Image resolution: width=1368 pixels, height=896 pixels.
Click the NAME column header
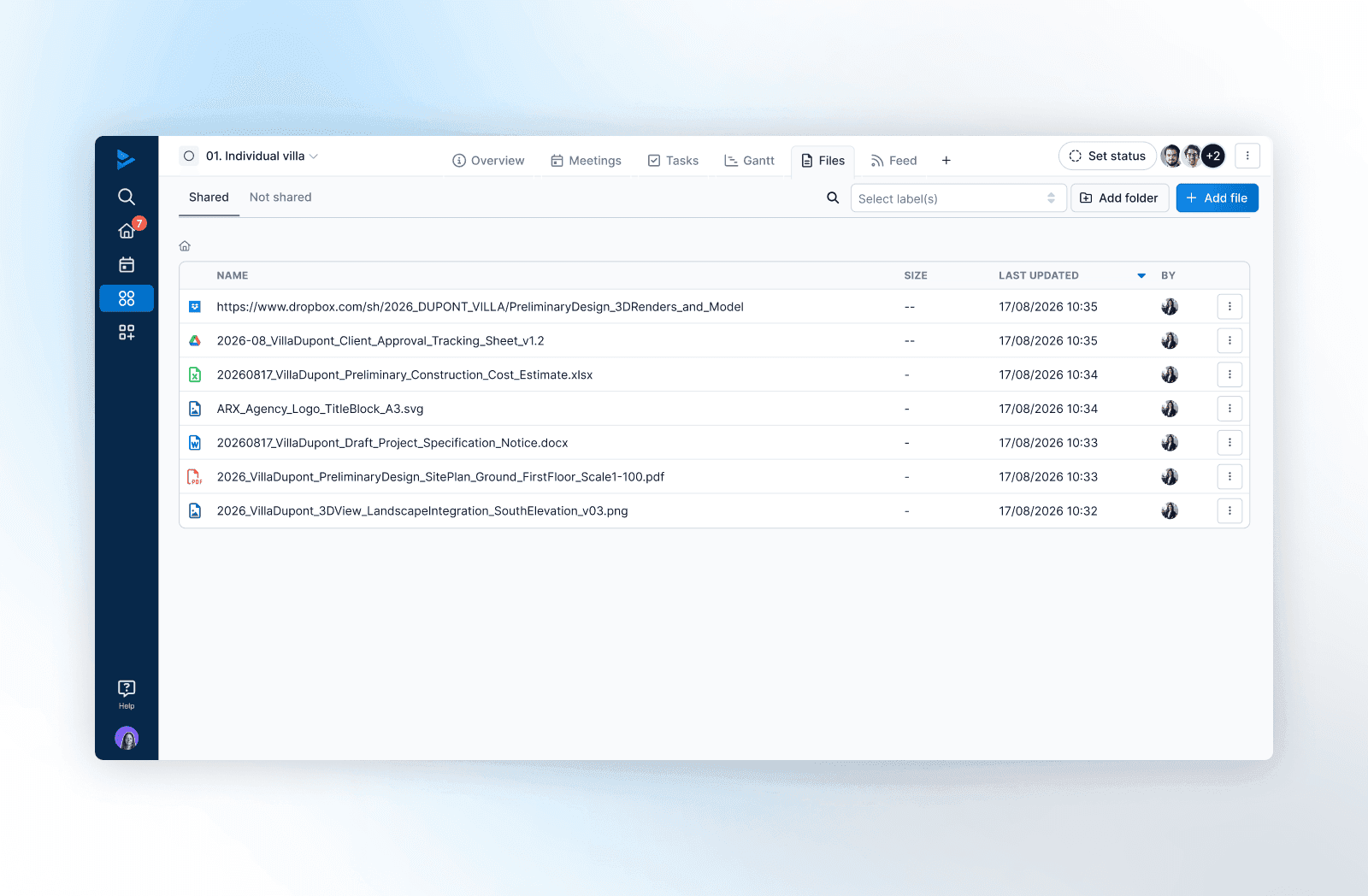tap(233, 276)
